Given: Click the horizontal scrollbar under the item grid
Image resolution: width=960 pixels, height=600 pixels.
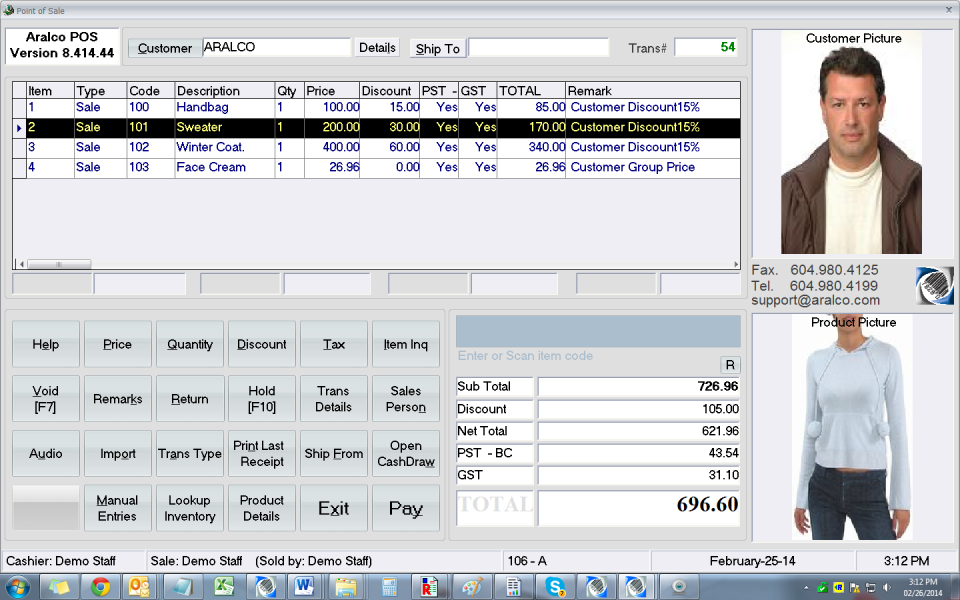Looking at the screenshot, I should click(60, 263).
